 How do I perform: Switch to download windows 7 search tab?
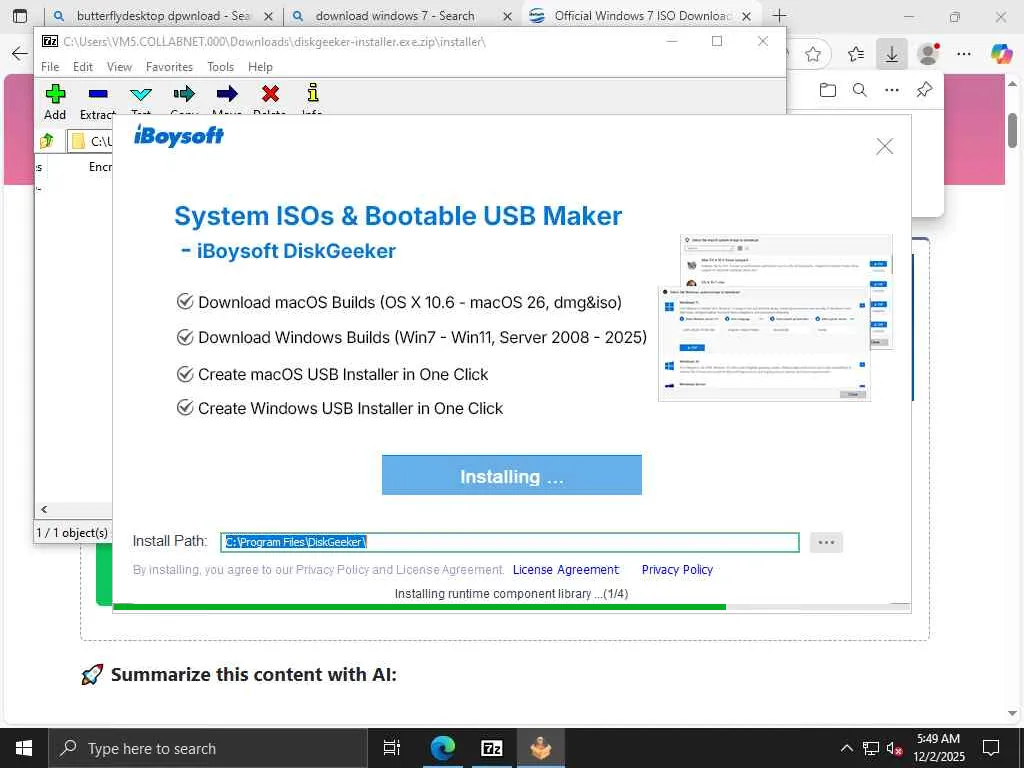[394, 16]
